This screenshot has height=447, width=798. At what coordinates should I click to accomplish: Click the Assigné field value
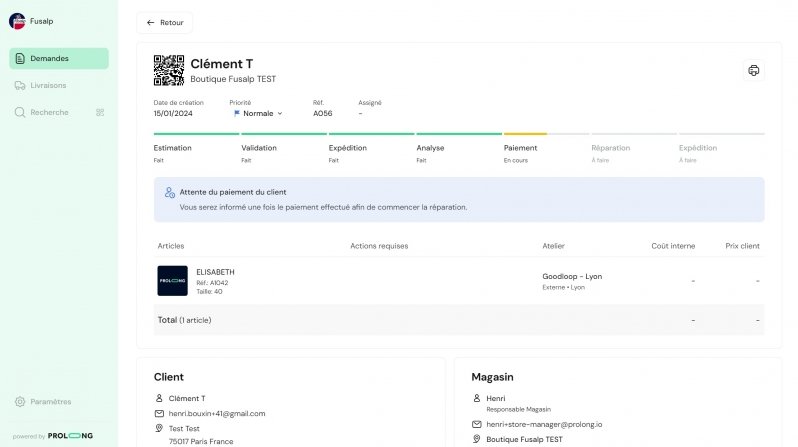pyautogui.click(x=361, y=113)
